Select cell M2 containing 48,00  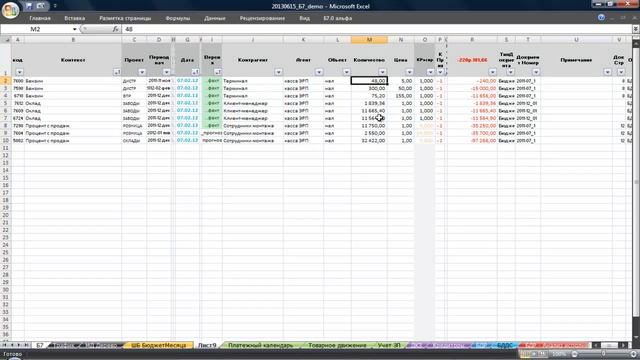369,81
